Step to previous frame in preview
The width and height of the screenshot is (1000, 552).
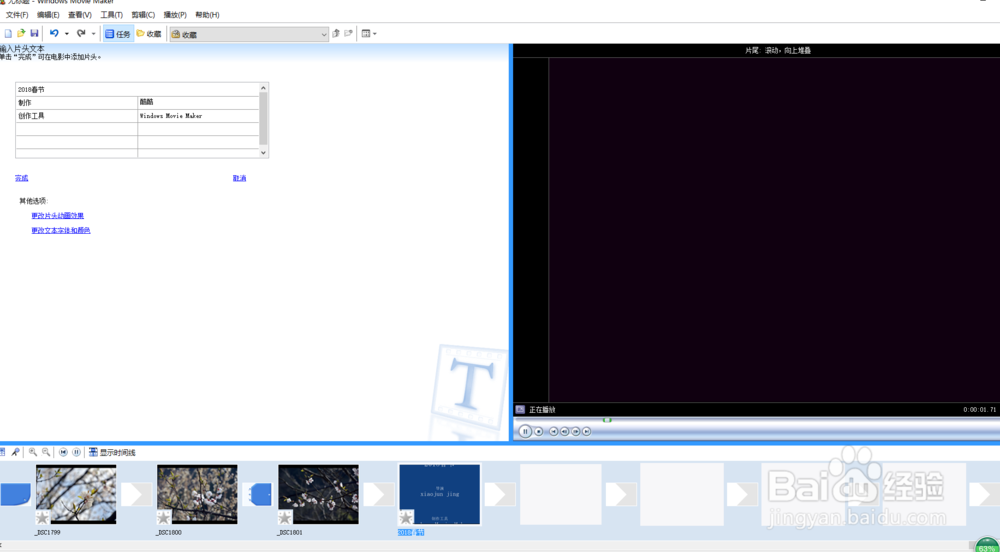(564, 432)
